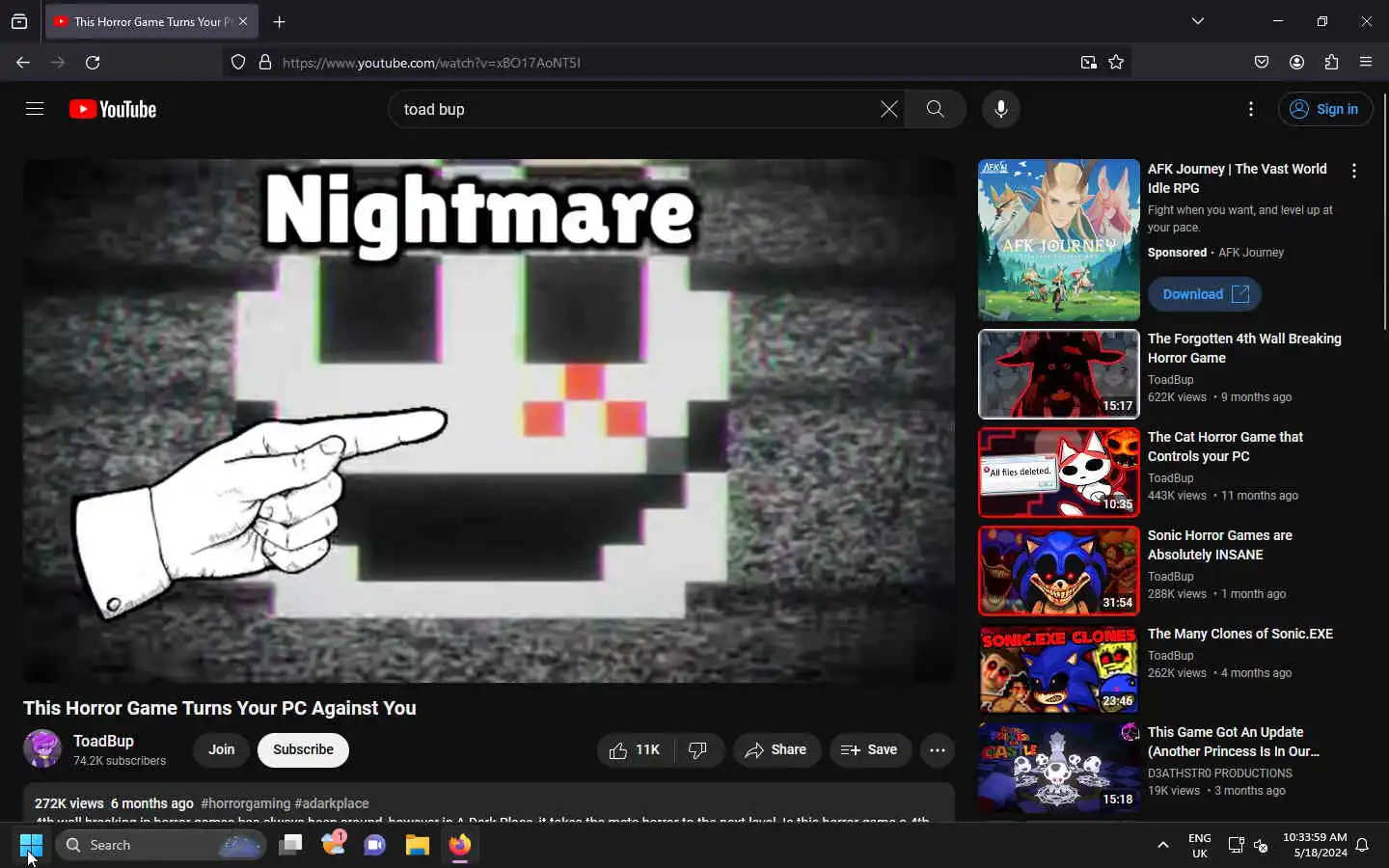
Task: Open Task View on the taskbar
Action: click(x=290, y=845)
